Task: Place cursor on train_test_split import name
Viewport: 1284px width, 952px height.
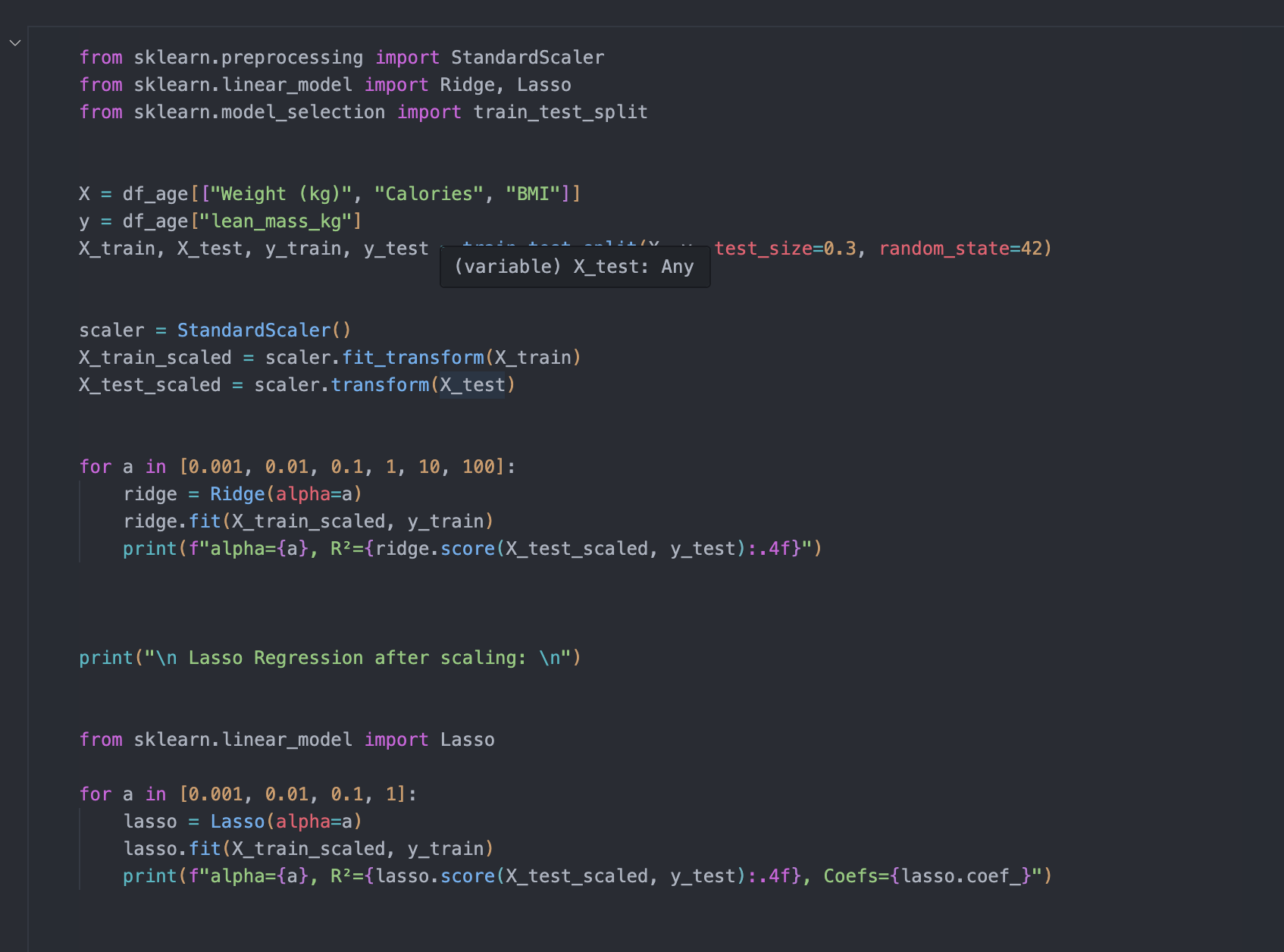Action: point(560,112)
